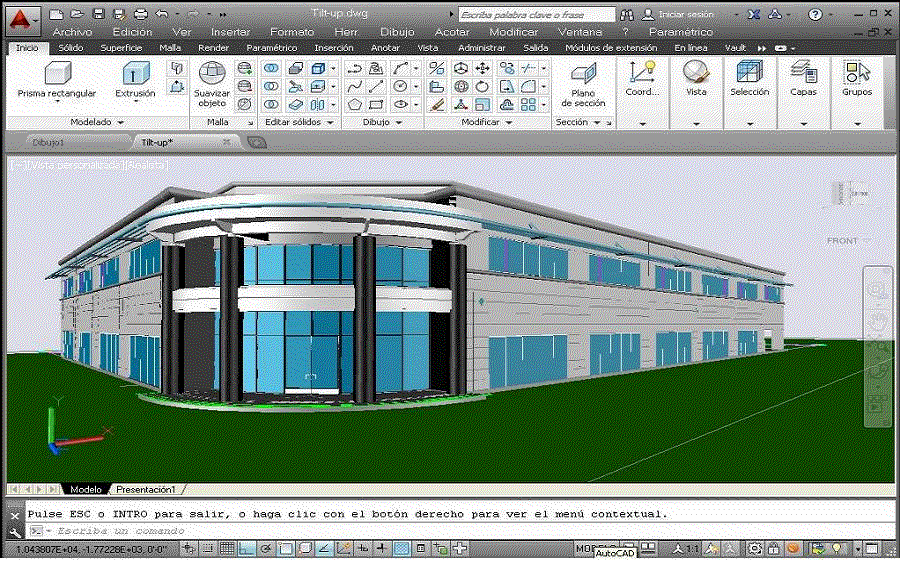901x561 pixels.
Task: Toggle the annotation scale 1:1 button
Action: tap(684, 549)
